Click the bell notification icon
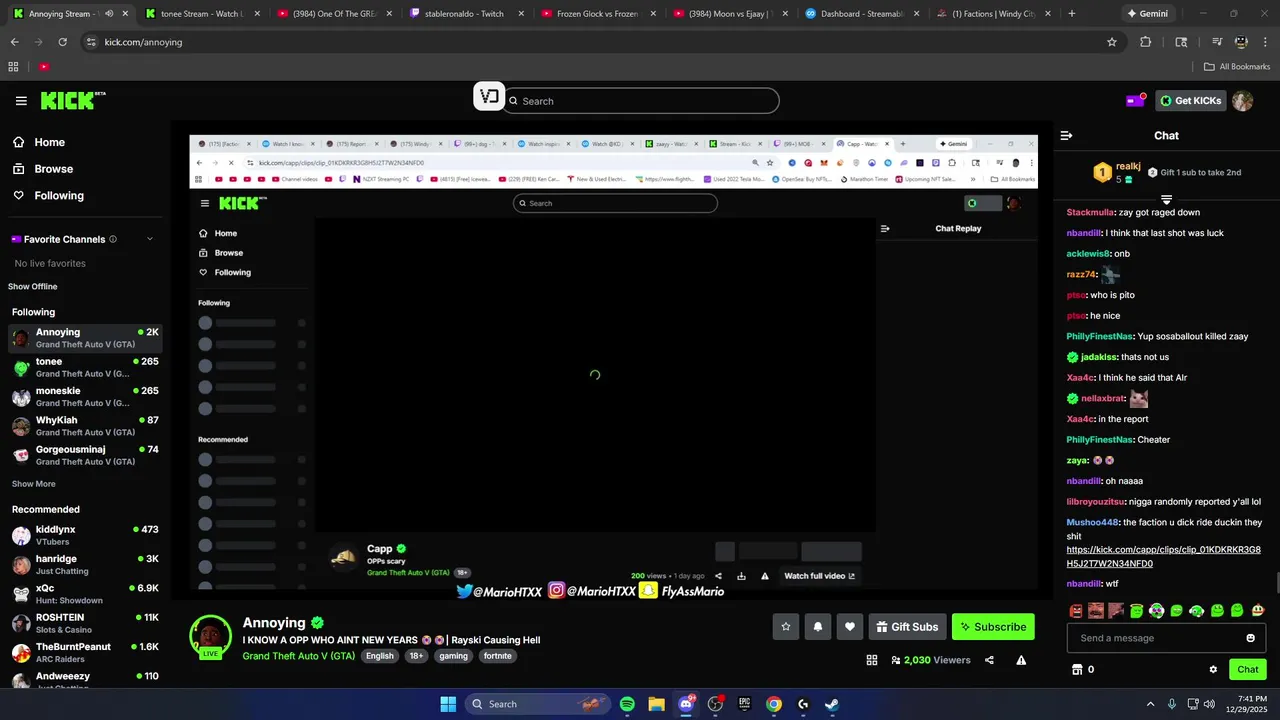This screenshot has height=720, width=1280. 818,627
